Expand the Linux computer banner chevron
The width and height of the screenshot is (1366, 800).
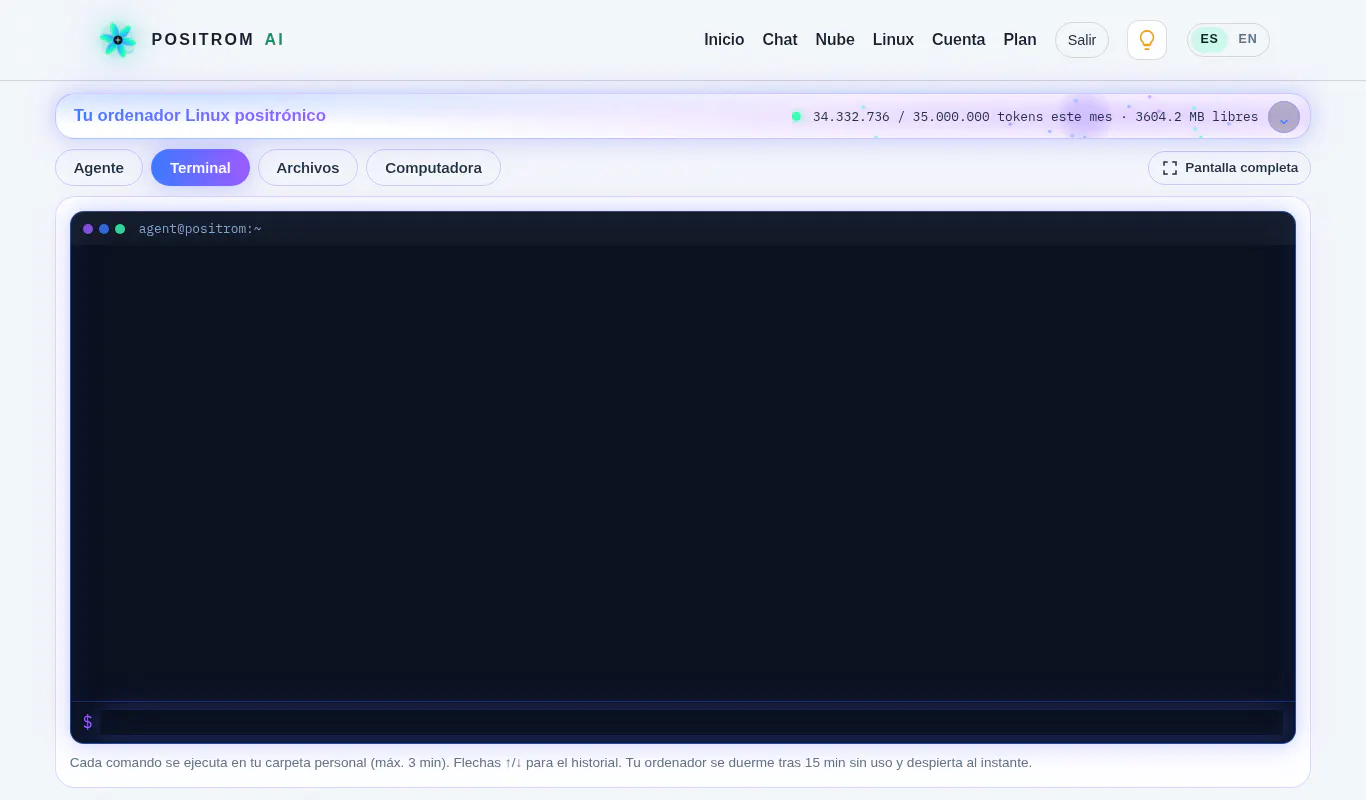click(1284, 117)
